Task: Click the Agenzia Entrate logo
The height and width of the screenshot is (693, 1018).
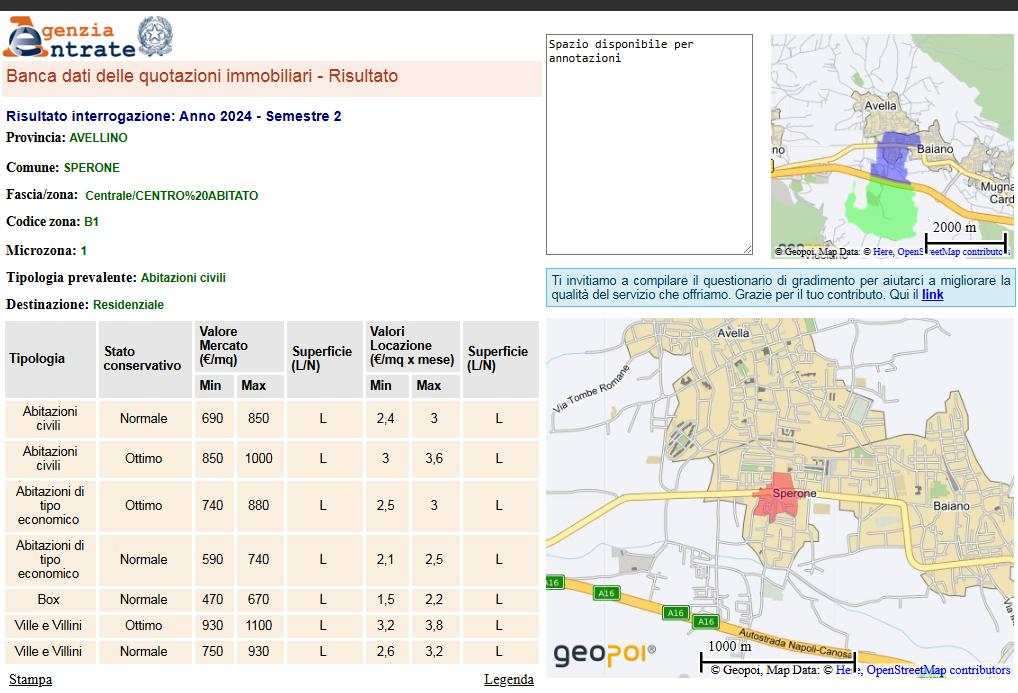Action: pyautogui.click(x=68, y=38)
